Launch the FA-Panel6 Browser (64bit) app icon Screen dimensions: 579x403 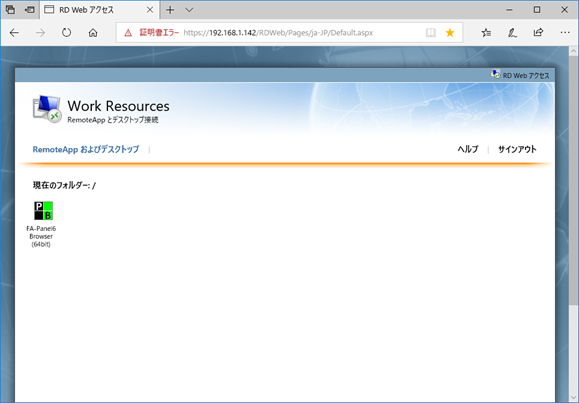point(43,211)
